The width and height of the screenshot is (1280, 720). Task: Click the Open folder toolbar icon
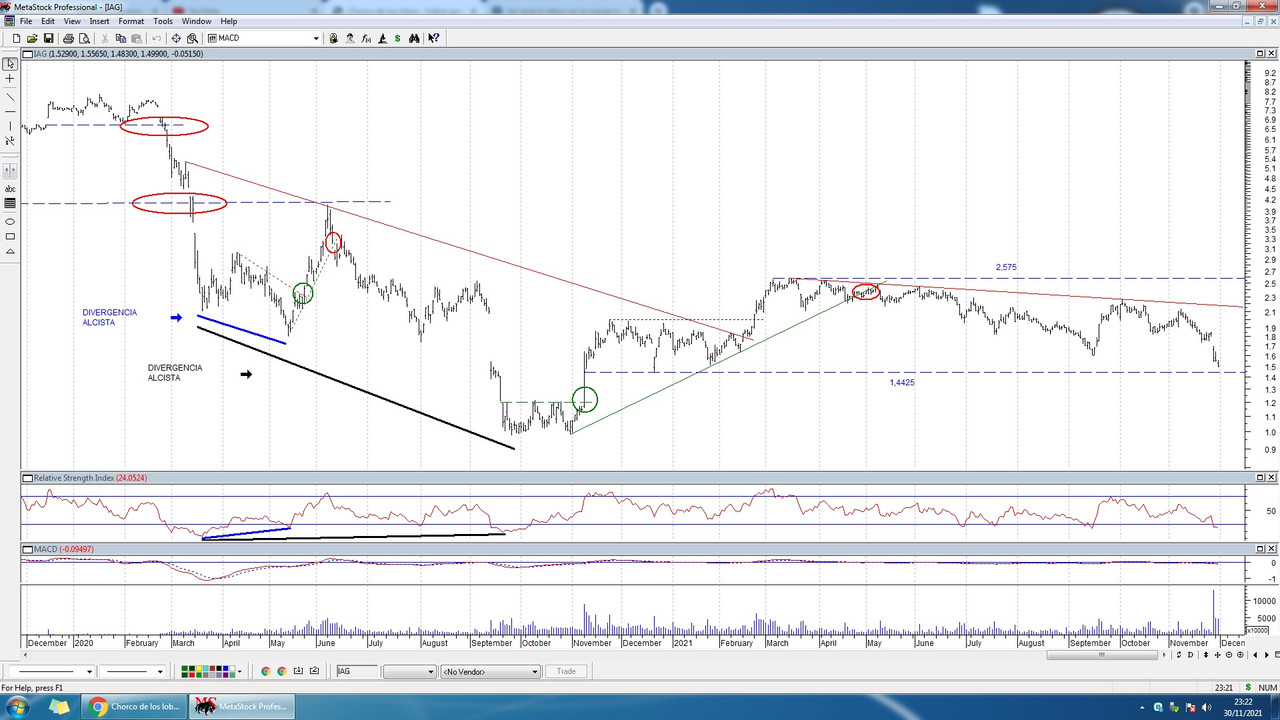click(32, 38)
